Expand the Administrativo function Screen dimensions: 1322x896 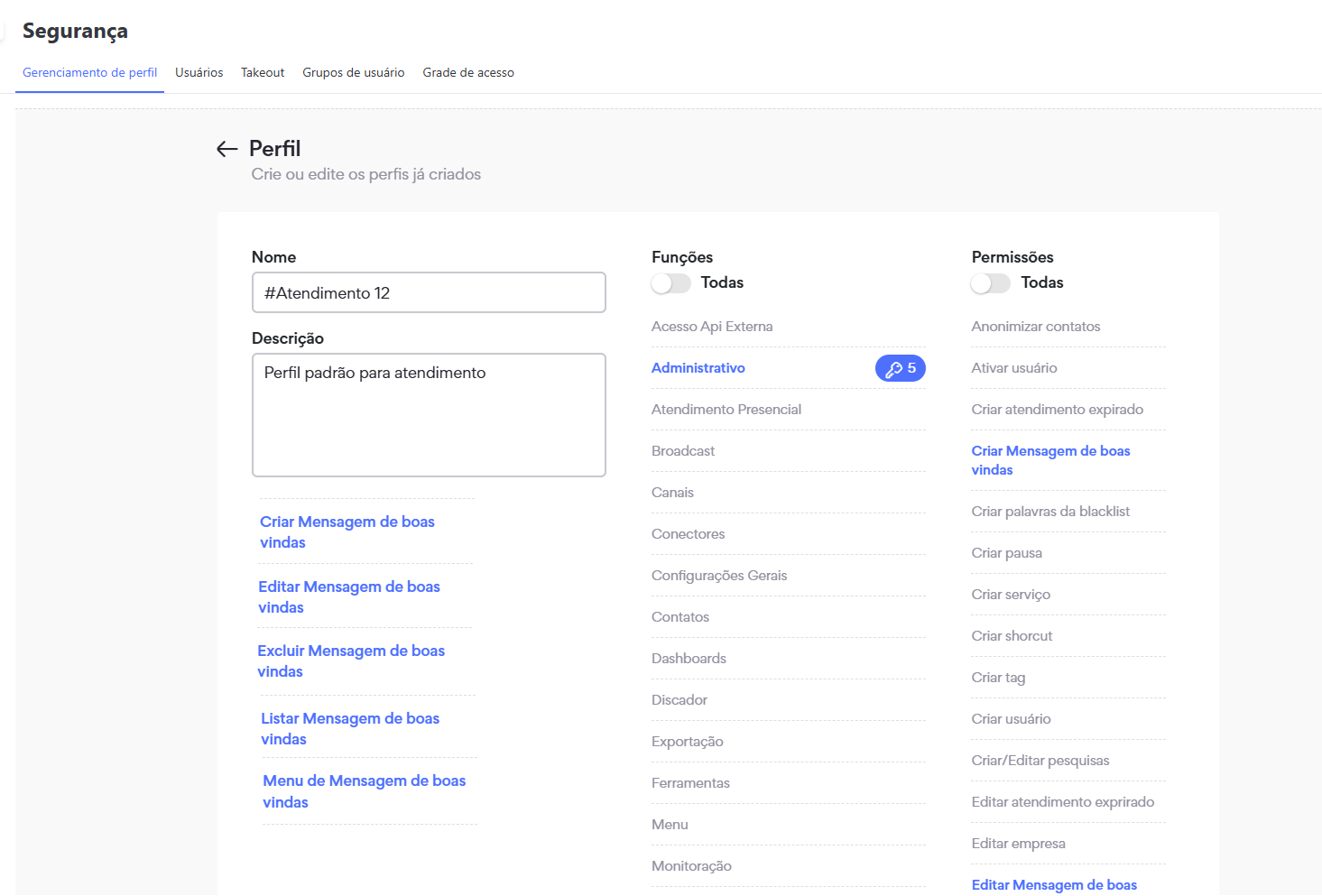pos(698,368)
